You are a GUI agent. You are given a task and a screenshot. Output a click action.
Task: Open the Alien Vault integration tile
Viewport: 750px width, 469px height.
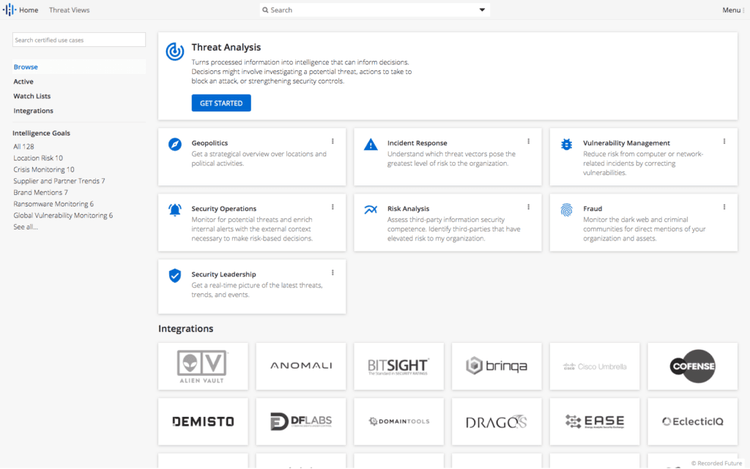[202, 366]
